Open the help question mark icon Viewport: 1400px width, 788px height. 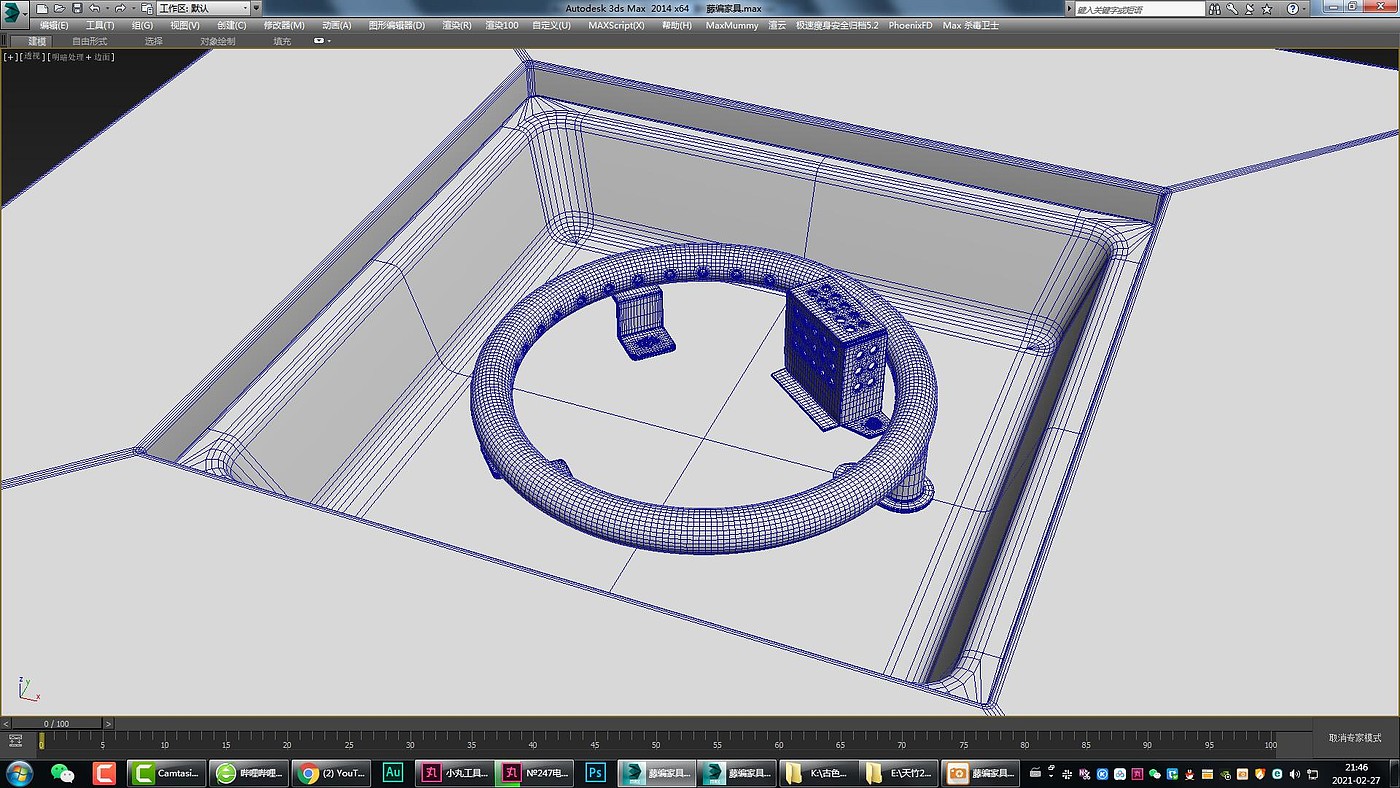pos(1291,8)
